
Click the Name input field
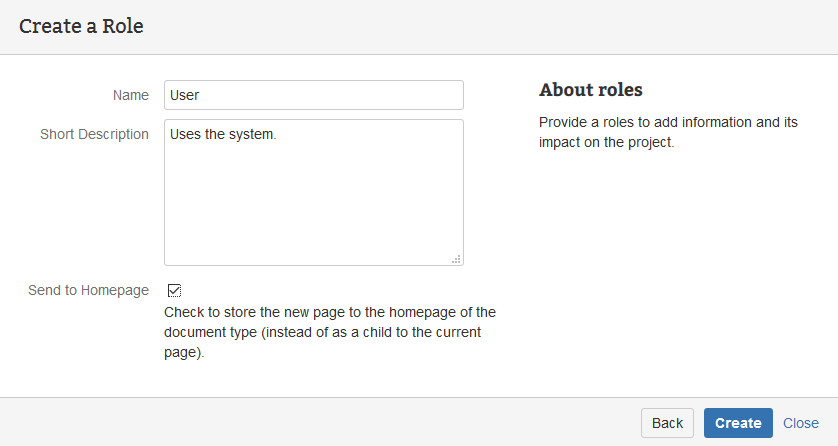click(313, 95)
